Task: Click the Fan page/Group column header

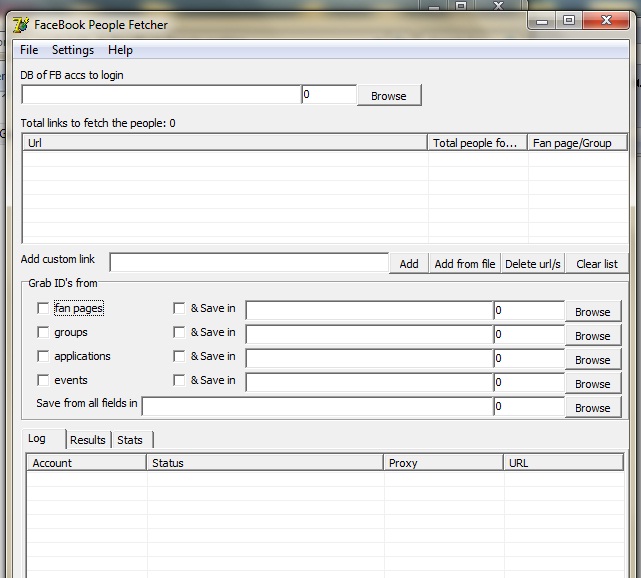Action: (x=577, y=143)
